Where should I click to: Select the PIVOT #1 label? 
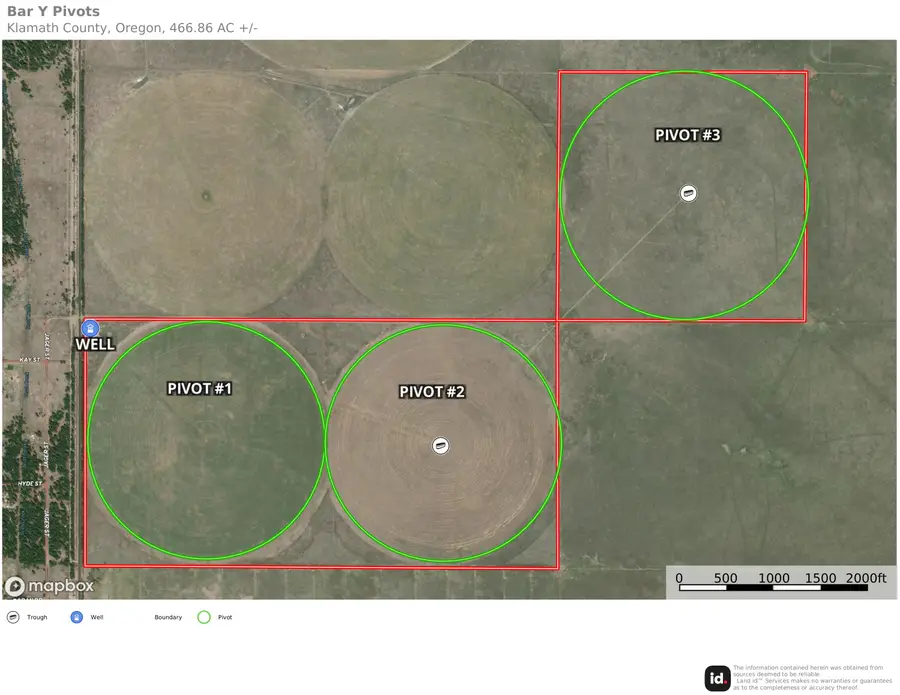click(x=200, y=387)
